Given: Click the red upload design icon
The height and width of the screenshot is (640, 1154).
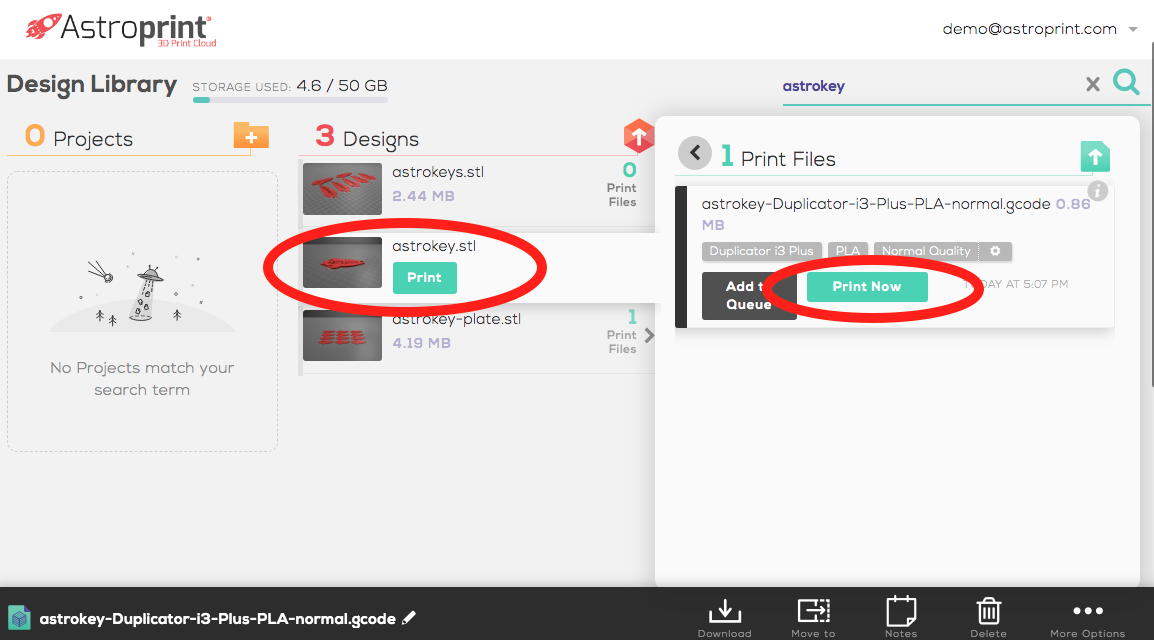Looking at the screenshot, I should 638,136.
